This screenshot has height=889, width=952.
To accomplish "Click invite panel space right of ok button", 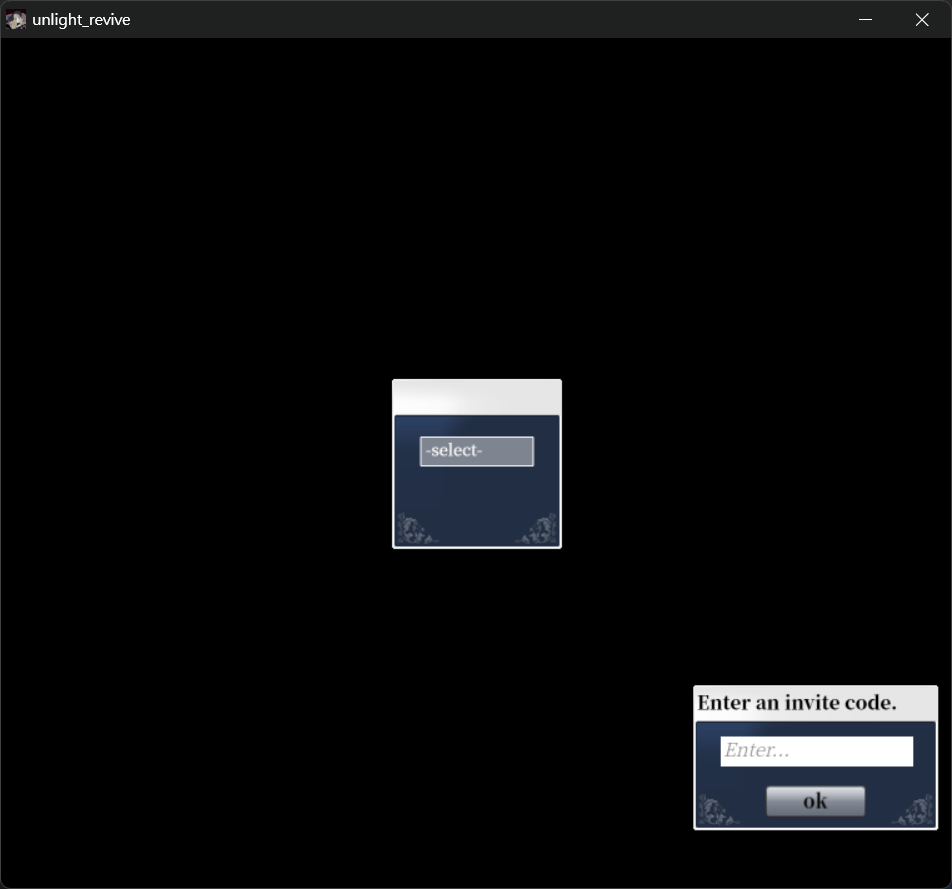I will (x=885, y=801).
